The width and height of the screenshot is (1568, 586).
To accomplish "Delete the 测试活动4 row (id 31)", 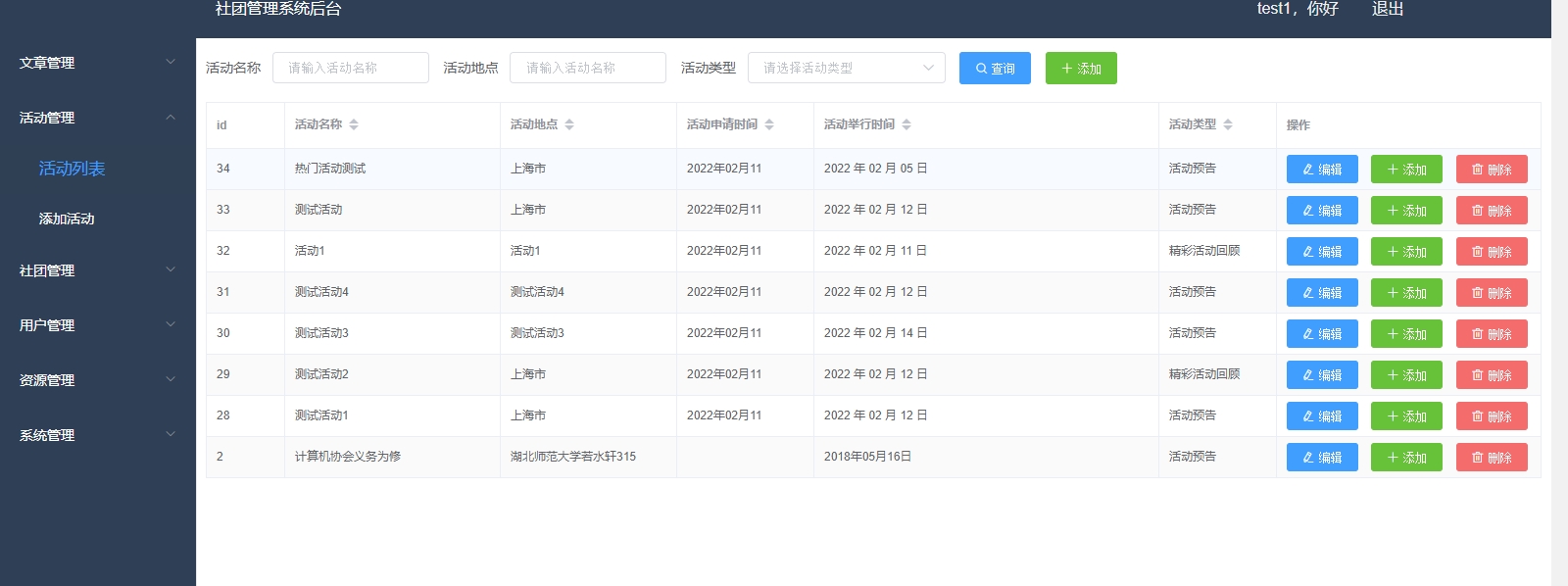I will pyautogui.click(x=1492, y=293).
